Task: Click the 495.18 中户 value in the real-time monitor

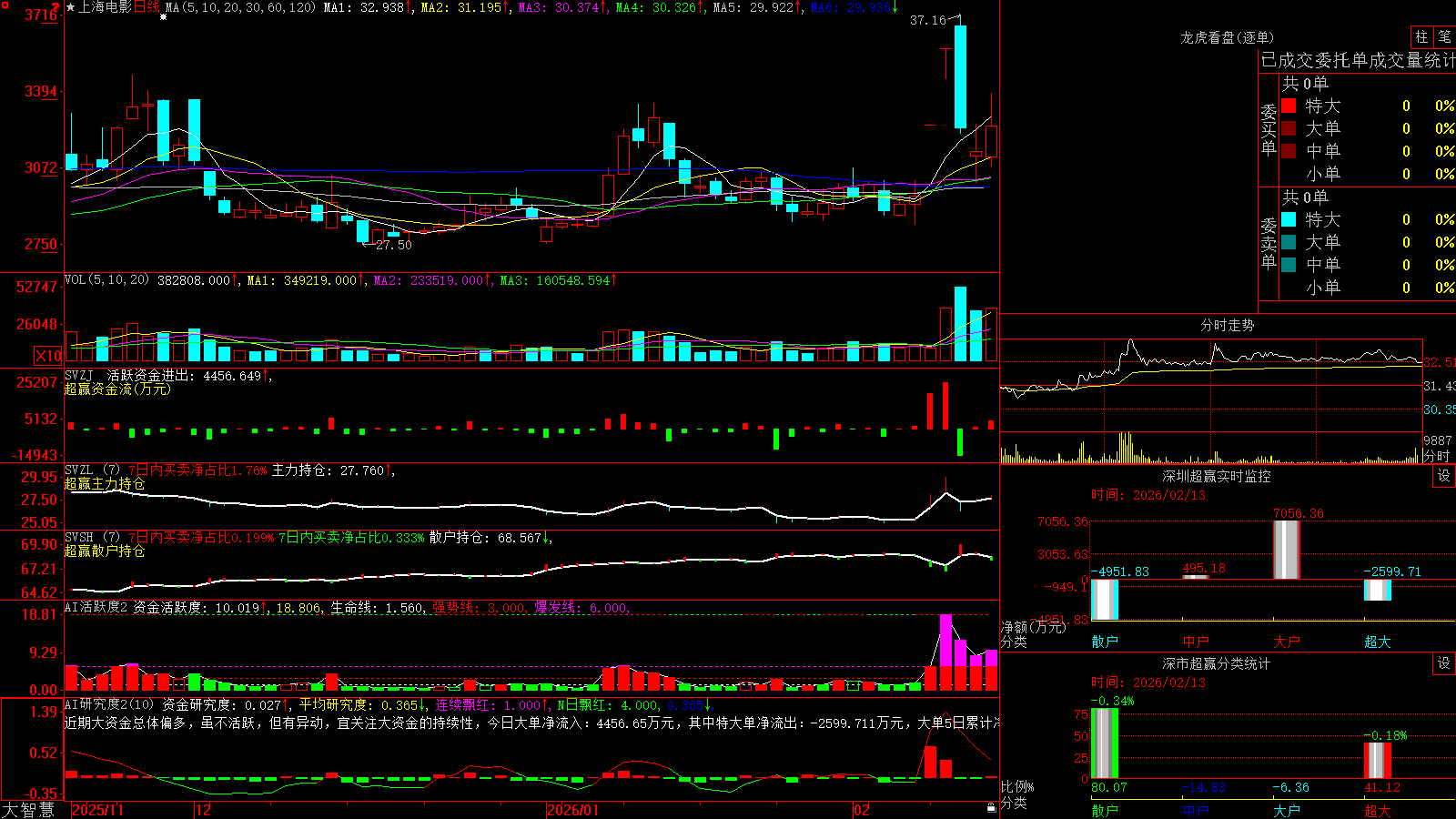Action: [x=1203, y=568]
